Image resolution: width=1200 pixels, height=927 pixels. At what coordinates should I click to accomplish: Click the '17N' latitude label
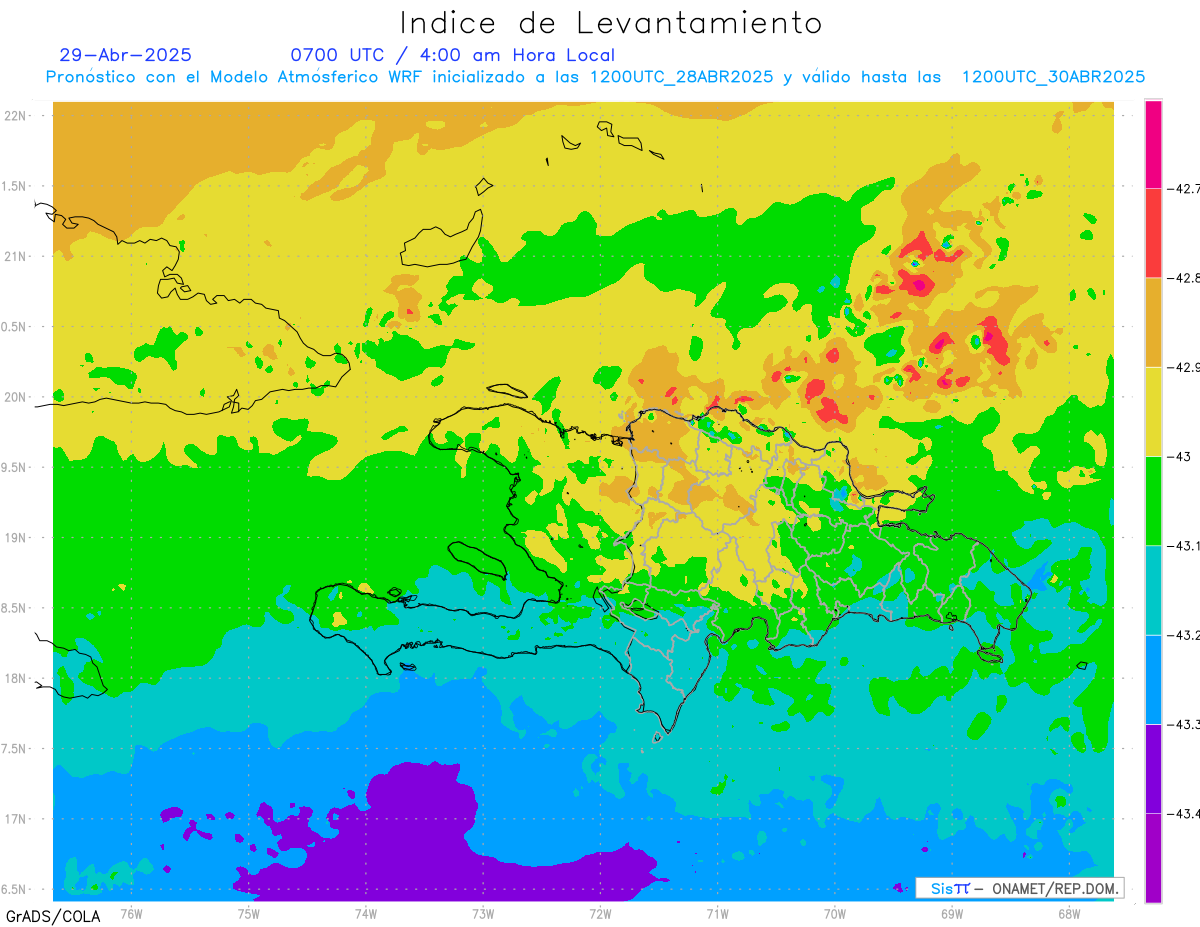coord(17,819)
